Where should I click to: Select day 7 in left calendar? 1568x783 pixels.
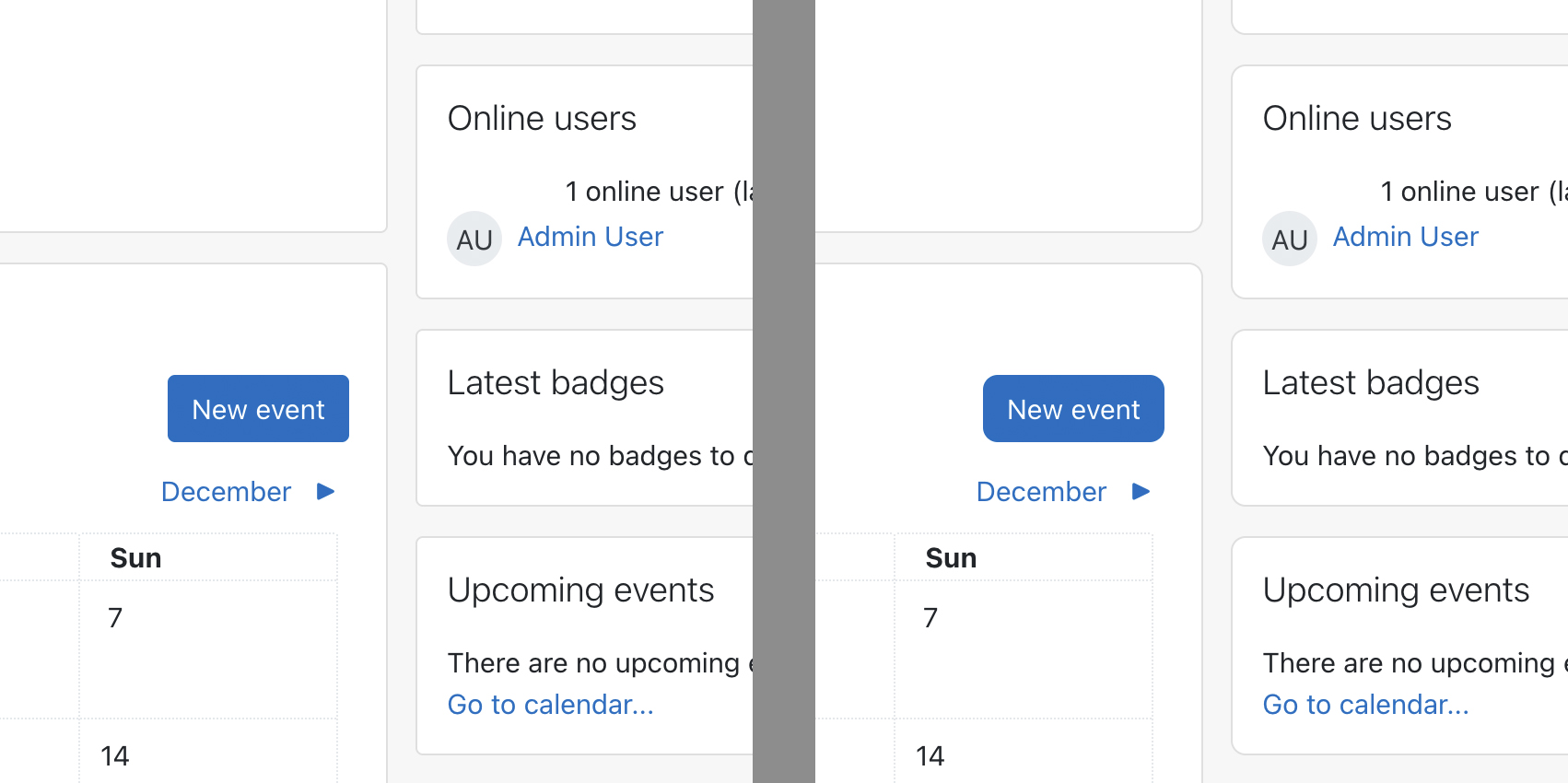click(x=115, y=617)
